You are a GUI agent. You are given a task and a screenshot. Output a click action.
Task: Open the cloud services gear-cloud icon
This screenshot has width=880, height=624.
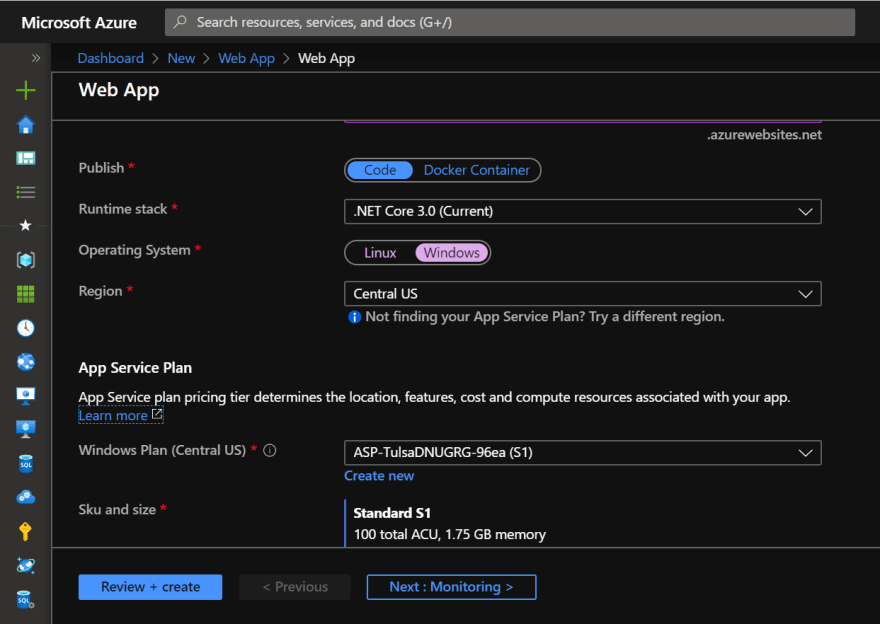(x=26, y=497)
